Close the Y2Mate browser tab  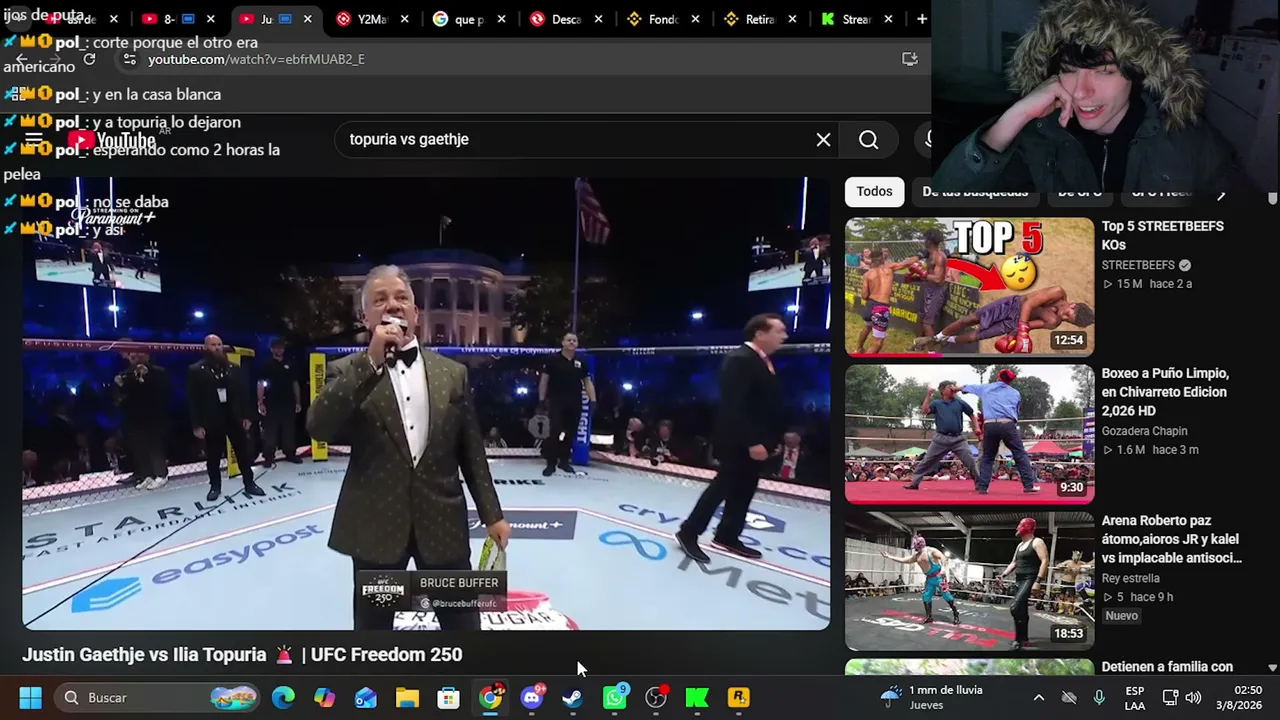(x=407, y=19)
